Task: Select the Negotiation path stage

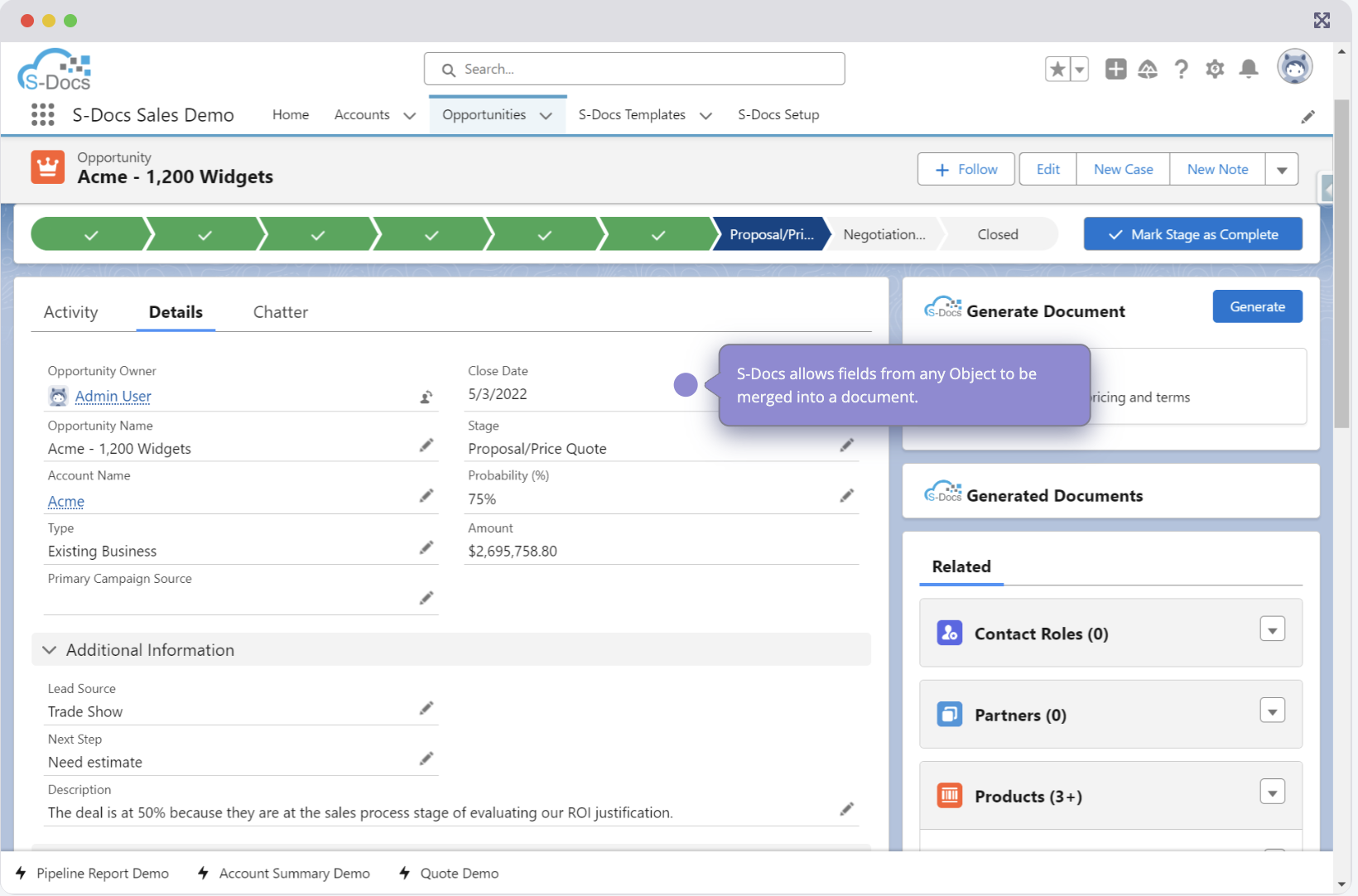Action: click(x=884, y=234)
